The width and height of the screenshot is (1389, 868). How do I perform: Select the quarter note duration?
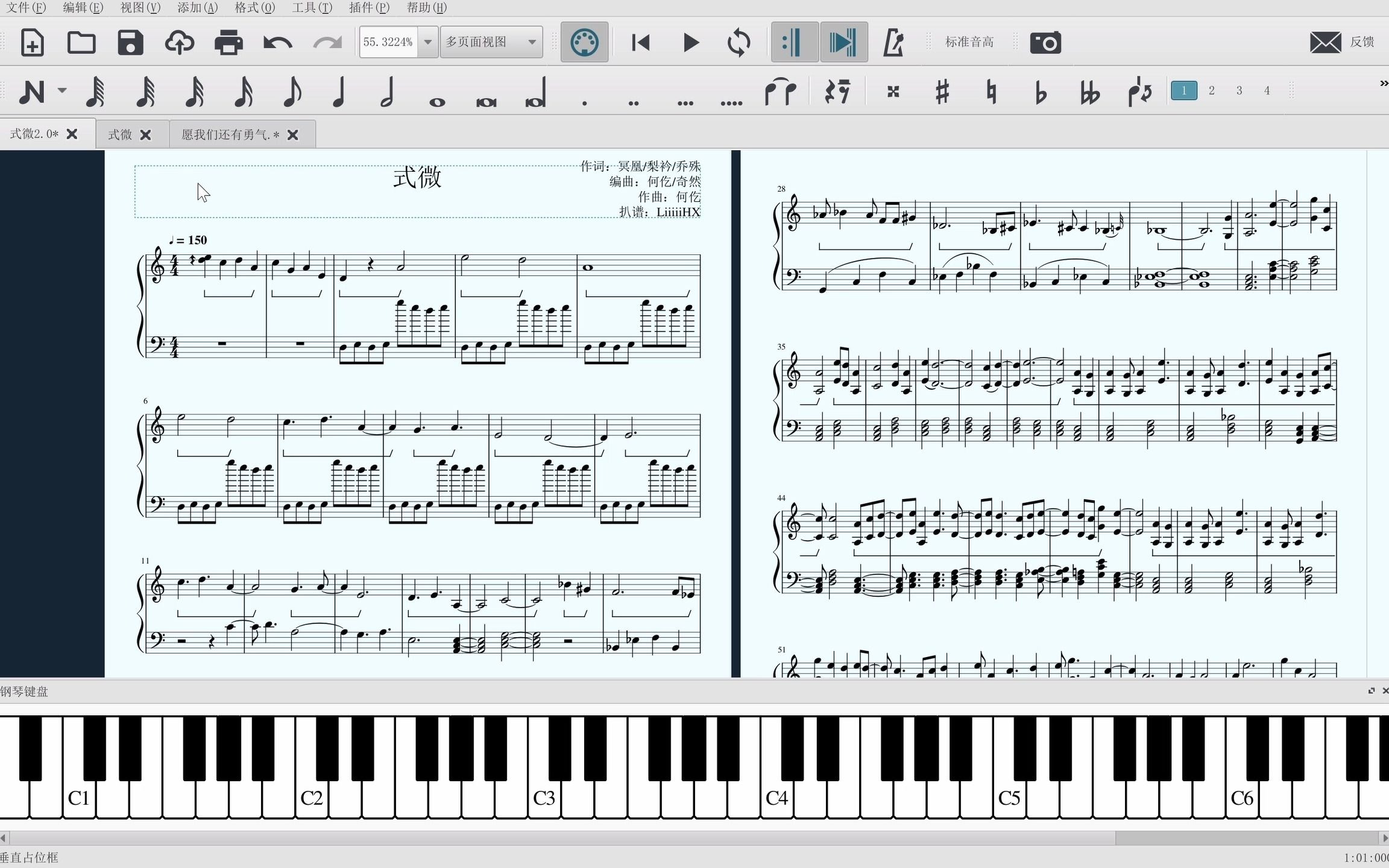tap(339, 92)
